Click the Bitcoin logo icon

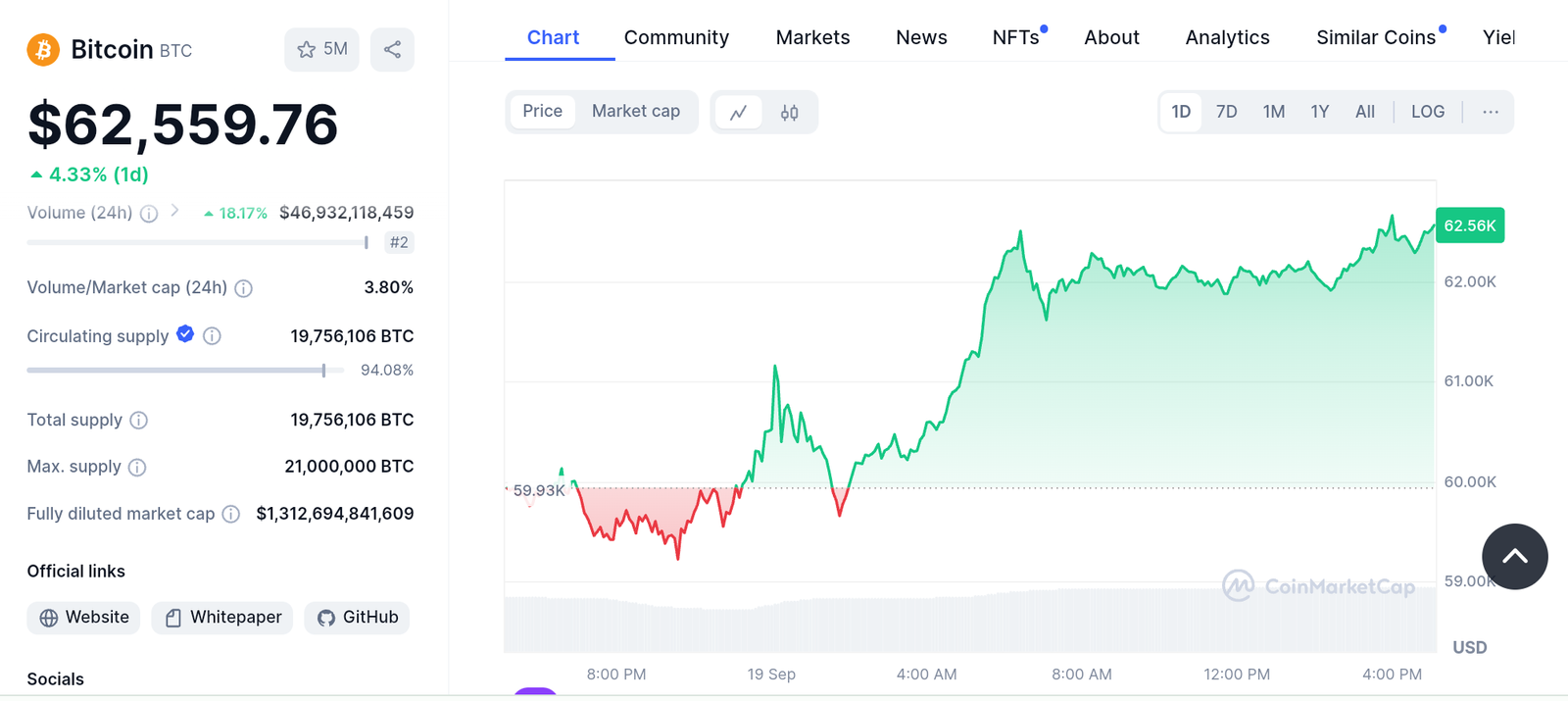[x=43, y=49]
